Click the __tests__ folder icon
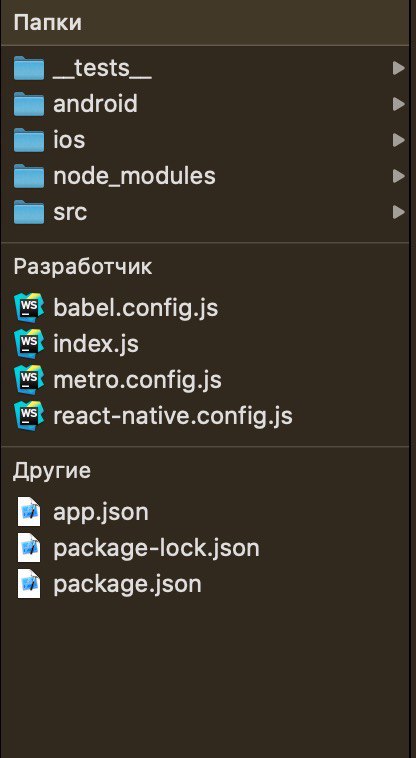Image resolution: width=416 pixels, height=758 pixels. pyautogui.click(x=29, y=68)
